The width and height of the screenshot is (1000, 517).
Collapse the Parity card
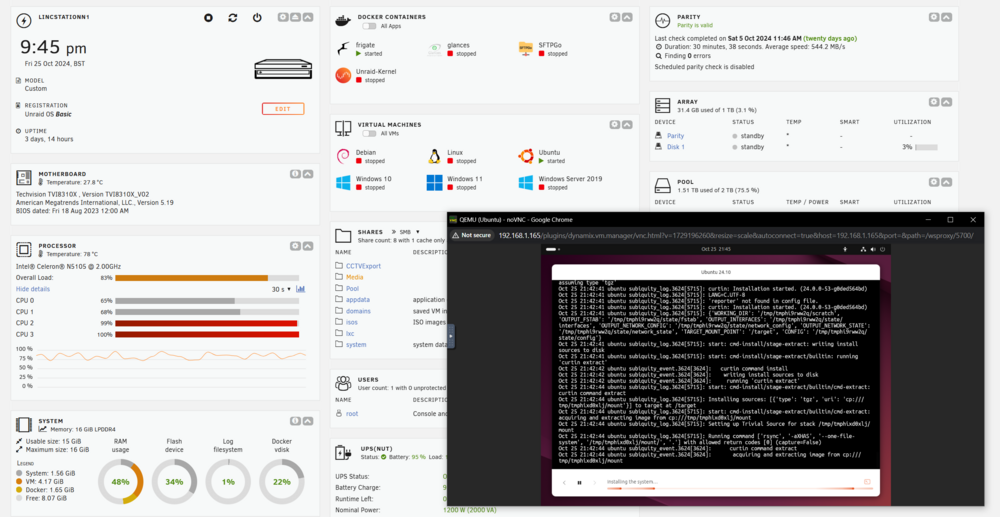point(946,17)
